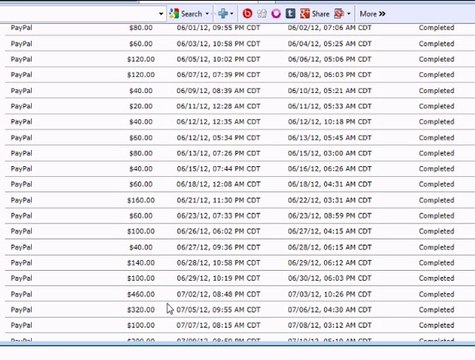Click date 06/28/12, 10:58 PM CDT
475x360 pixels.
point(218,263)
